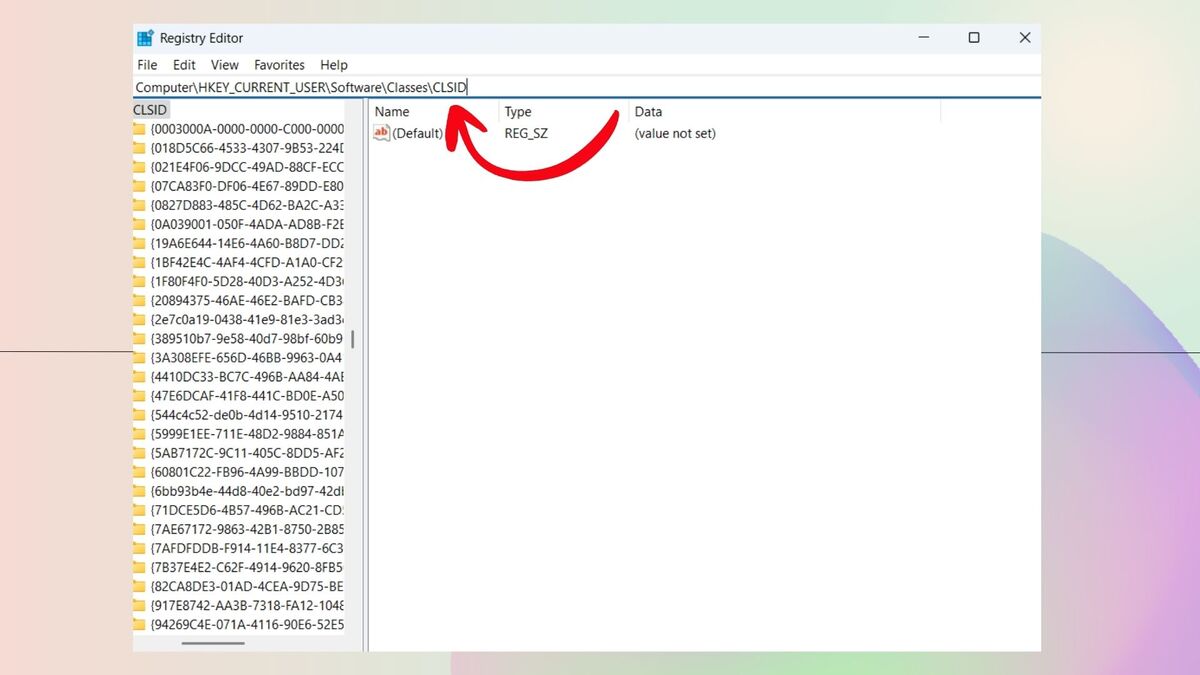Minimize the Registry Editor window
The width and height of the screenshot is (1200, 675).
tap(922, 38)
